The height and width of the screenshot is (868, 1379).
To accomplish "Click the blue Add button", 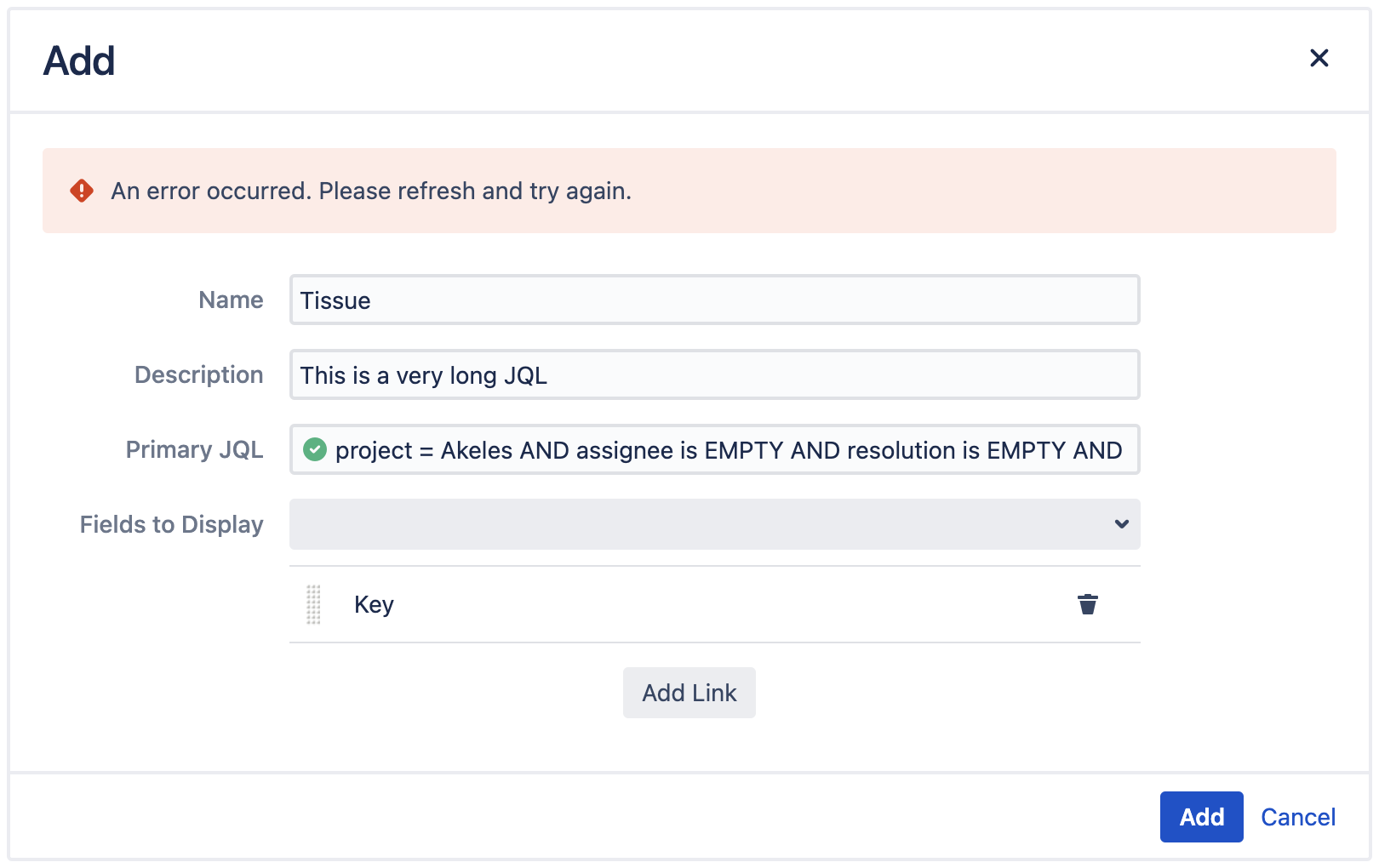I will [x=1201, y=816].
